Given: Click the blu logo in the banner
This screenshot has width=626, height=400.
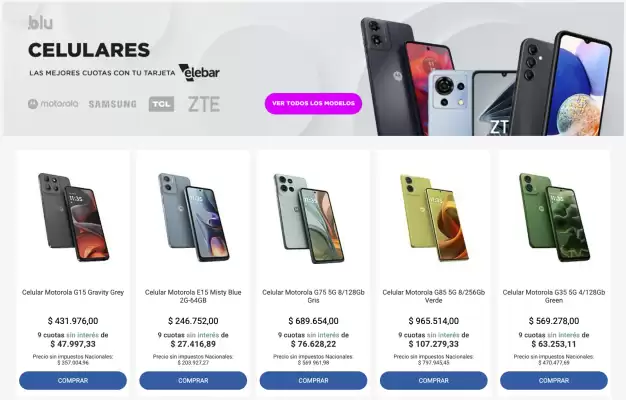Looking at the screenshot, I should click(40, 23).
